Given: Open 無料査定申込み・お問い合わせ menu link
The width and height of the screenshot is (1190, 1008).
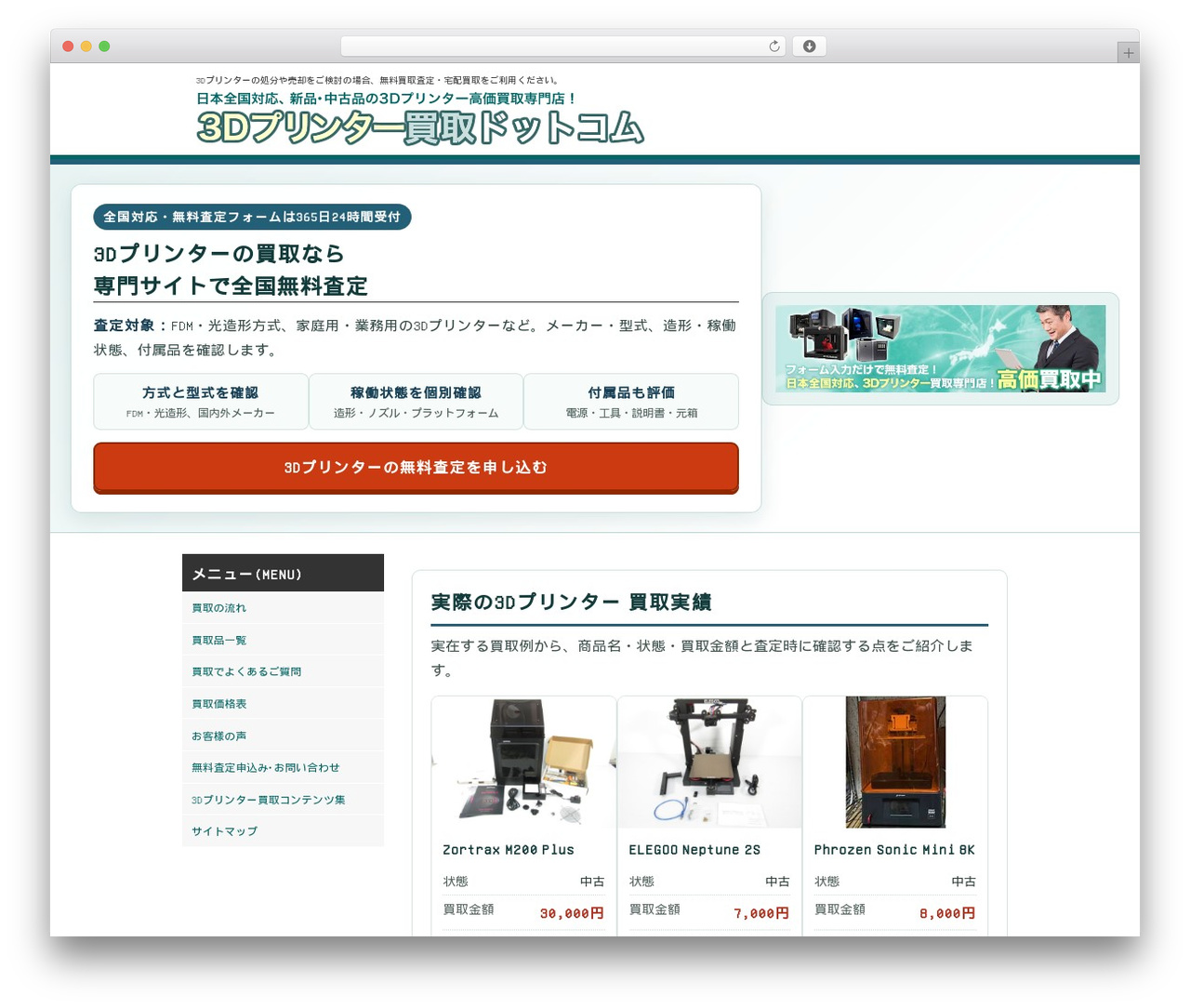Looking at the screenshot, I should (283, 767).
